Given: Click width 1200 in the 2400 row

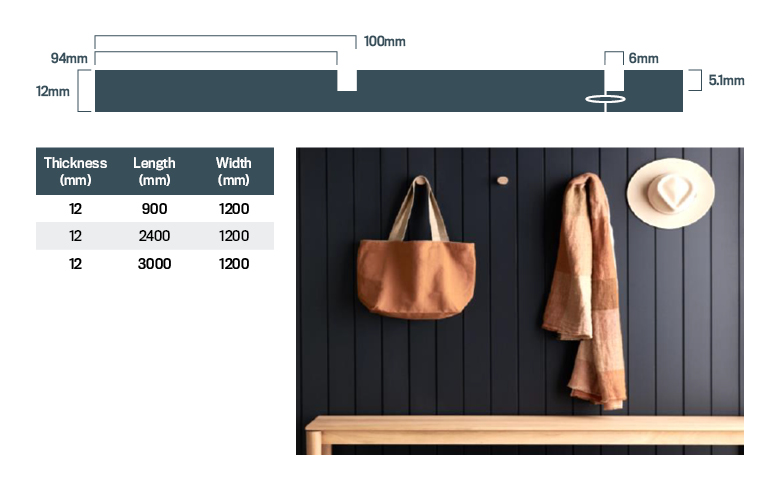Looking at the screenshot, I should pos(234,236).
